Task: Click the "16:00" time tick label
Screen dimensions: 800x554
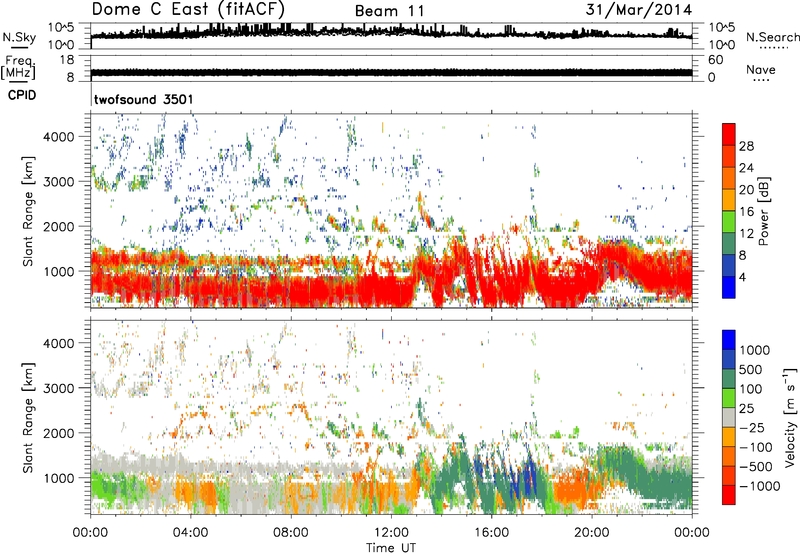Action: [x=491, y=532]
